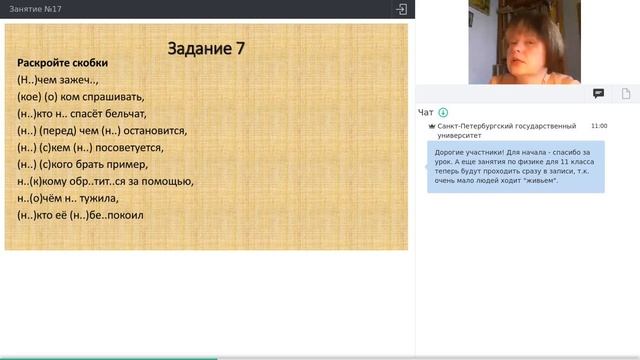Click the Чат label
The height and width of the screenshot is (360, 640).
click(x=426, y=112)
